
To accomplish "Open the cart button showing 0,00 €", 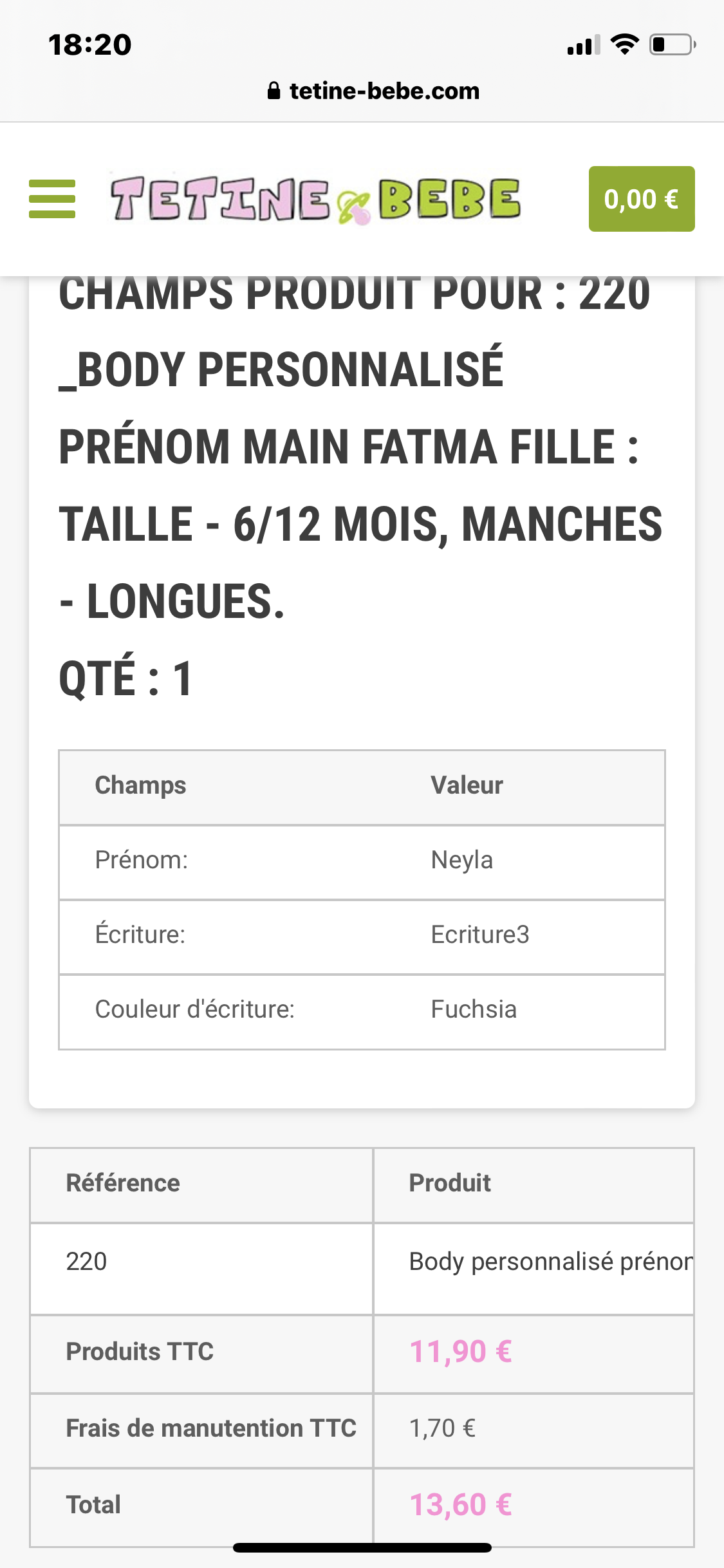I will pyautogui.click(x=641, y=199).
